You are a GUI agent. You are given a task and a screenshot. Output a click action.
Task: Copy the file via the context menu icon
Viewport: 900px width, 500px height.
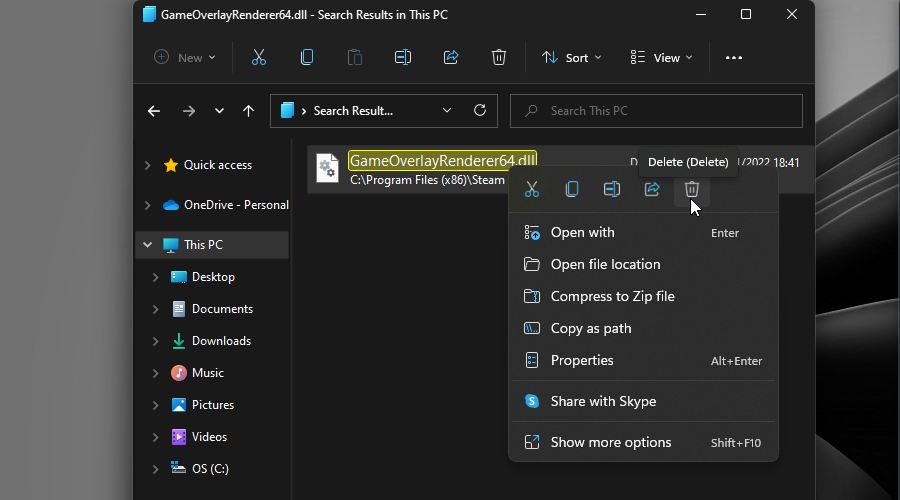click(572, 189)
